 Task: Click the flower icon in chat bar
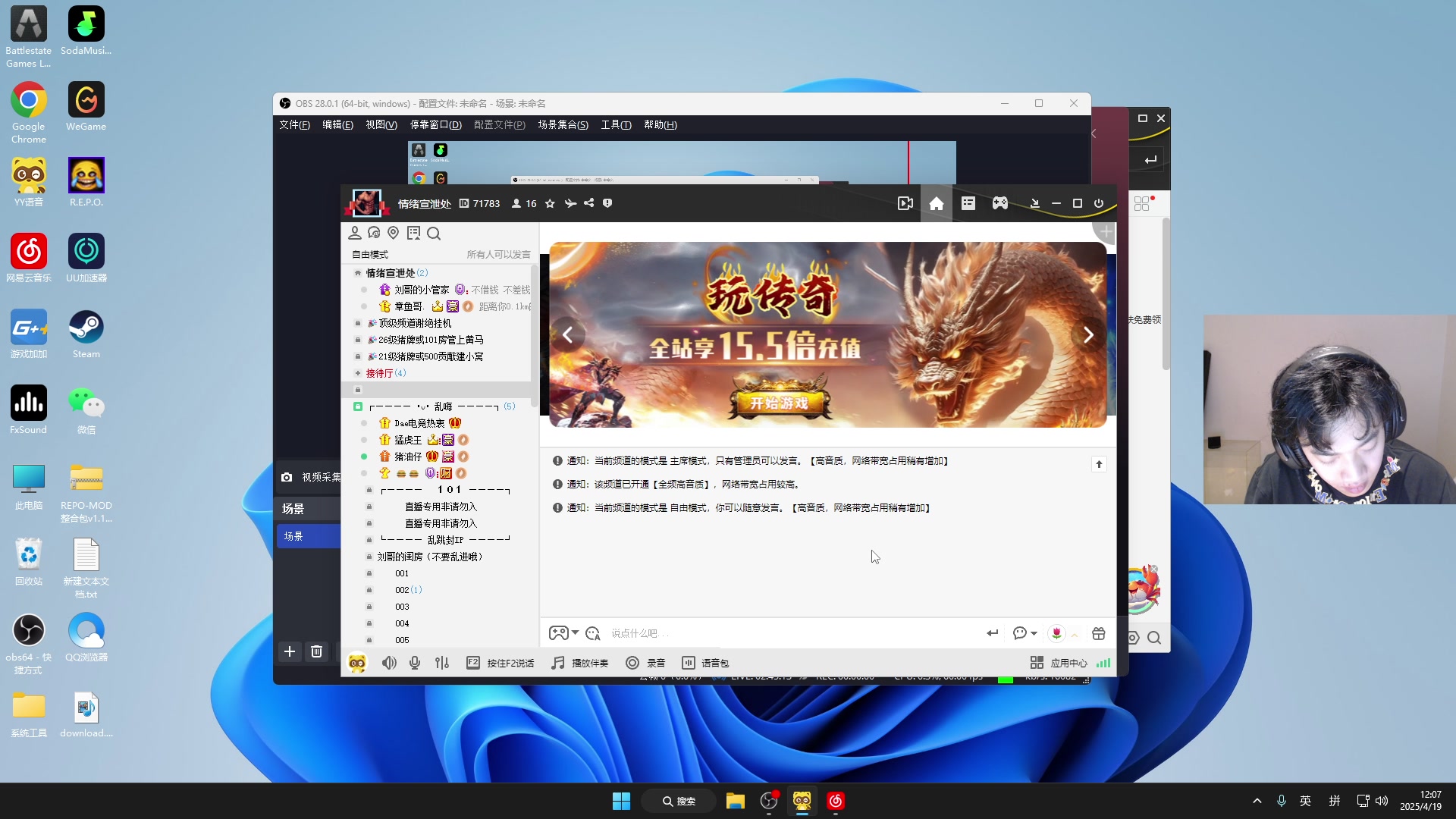(x=1056, y=633)
